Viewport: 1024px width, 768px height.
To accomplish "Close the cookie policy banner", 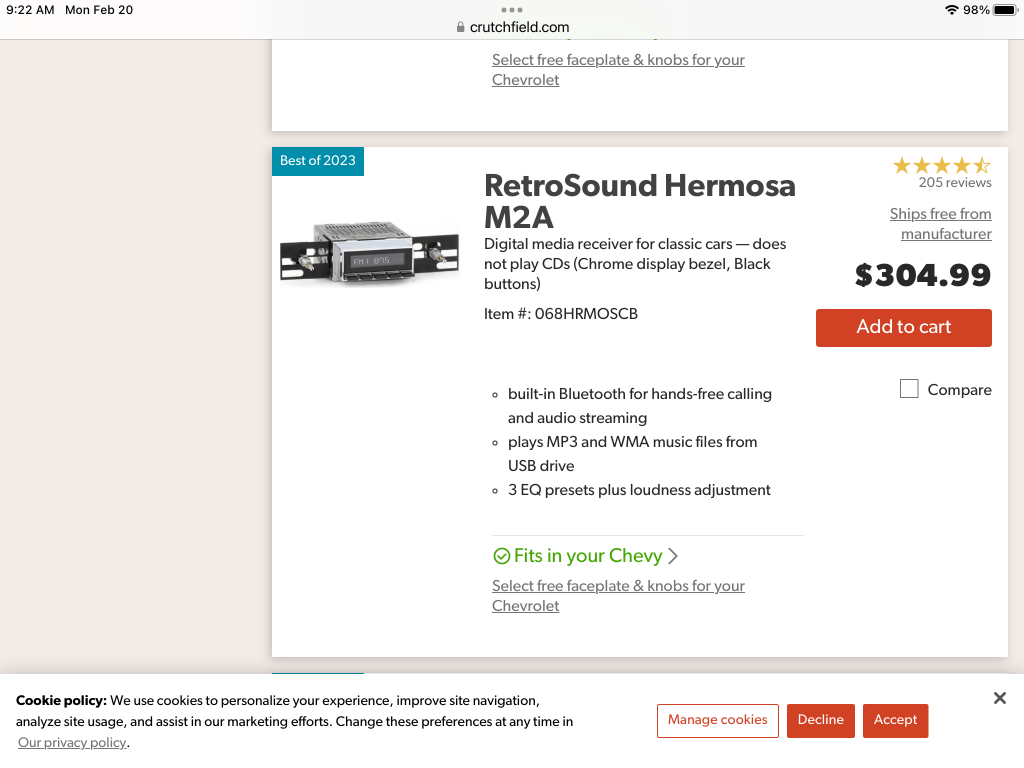I will [999, 698].
